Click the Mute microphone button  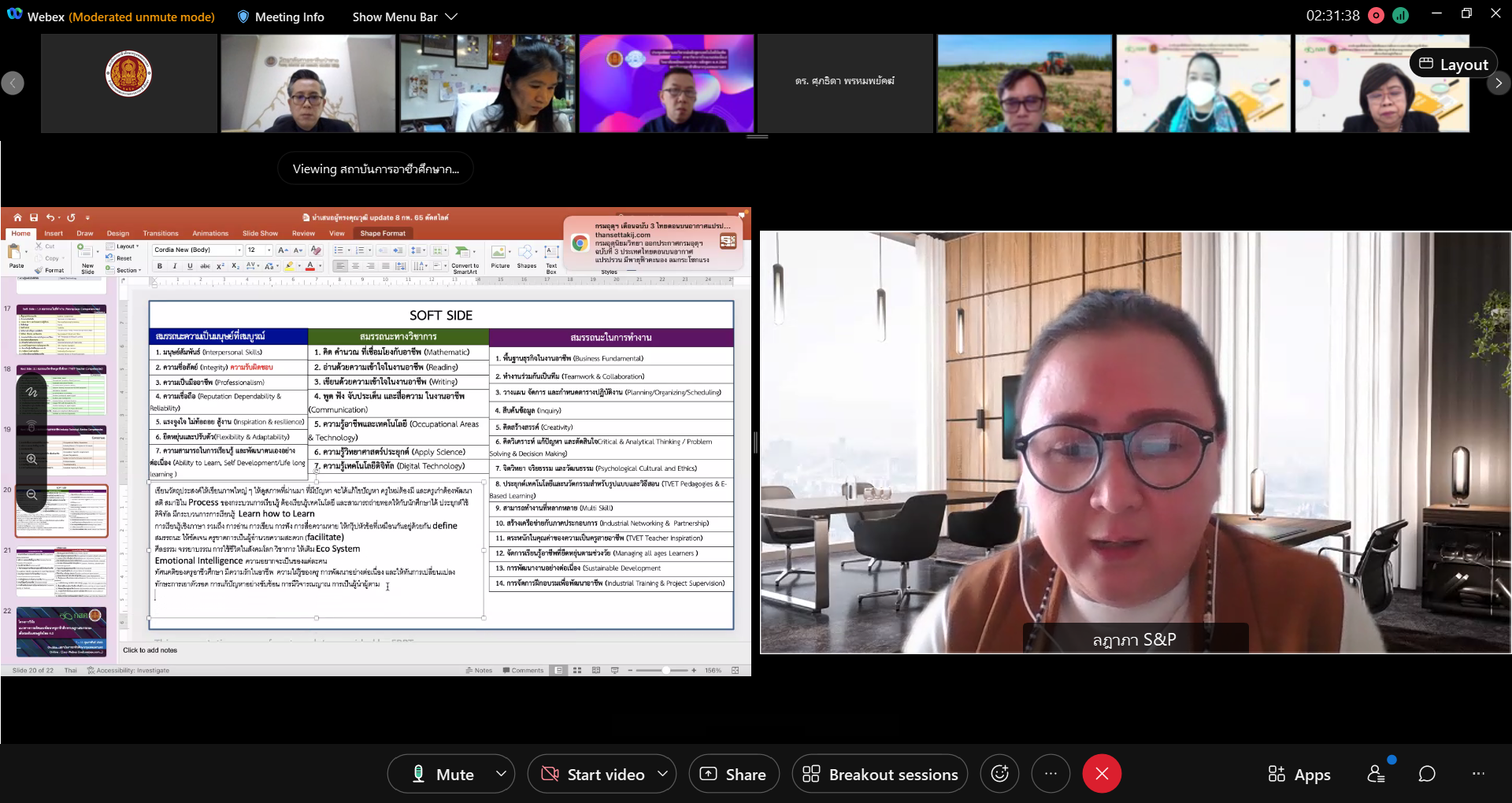pos(443,775)
